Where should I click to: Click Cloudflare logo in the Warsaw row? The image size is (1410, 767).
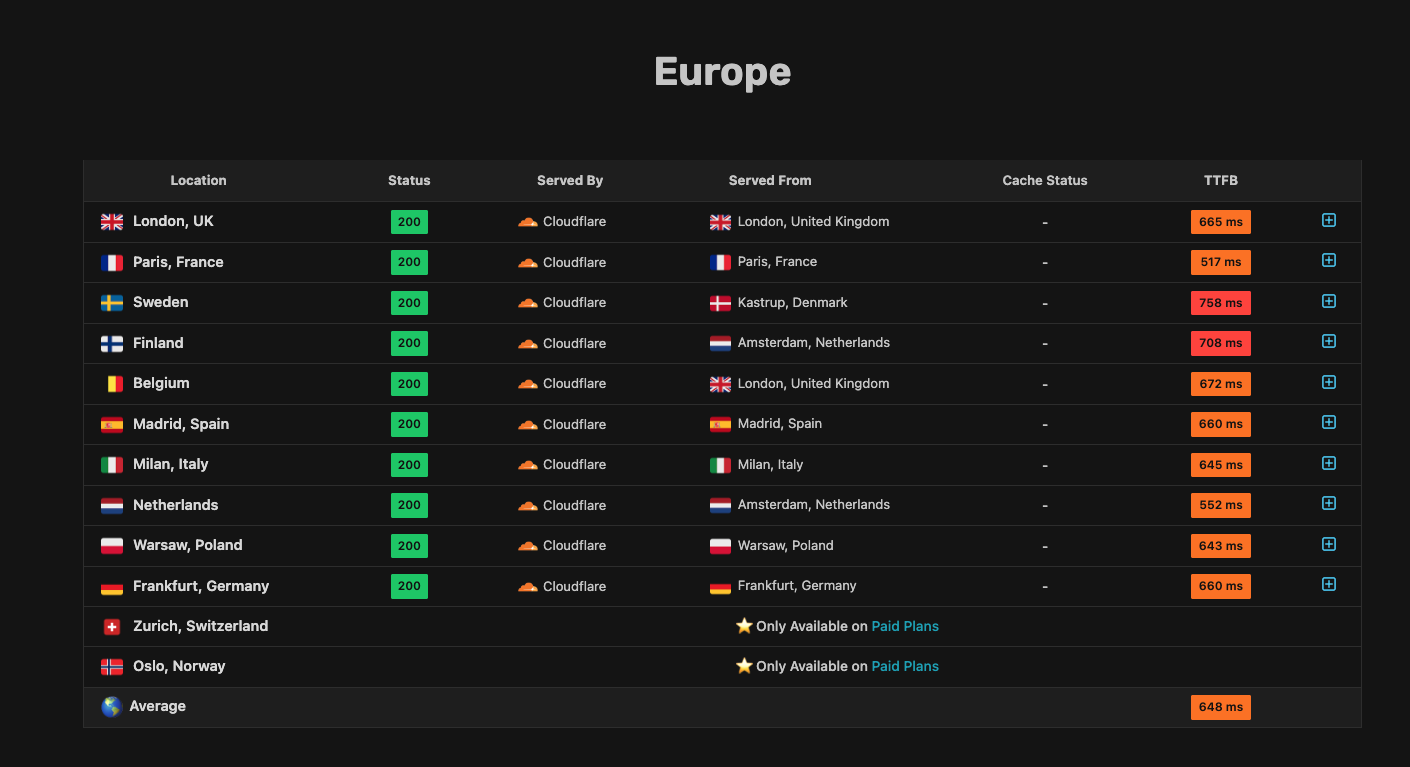(x=528, y=546)
